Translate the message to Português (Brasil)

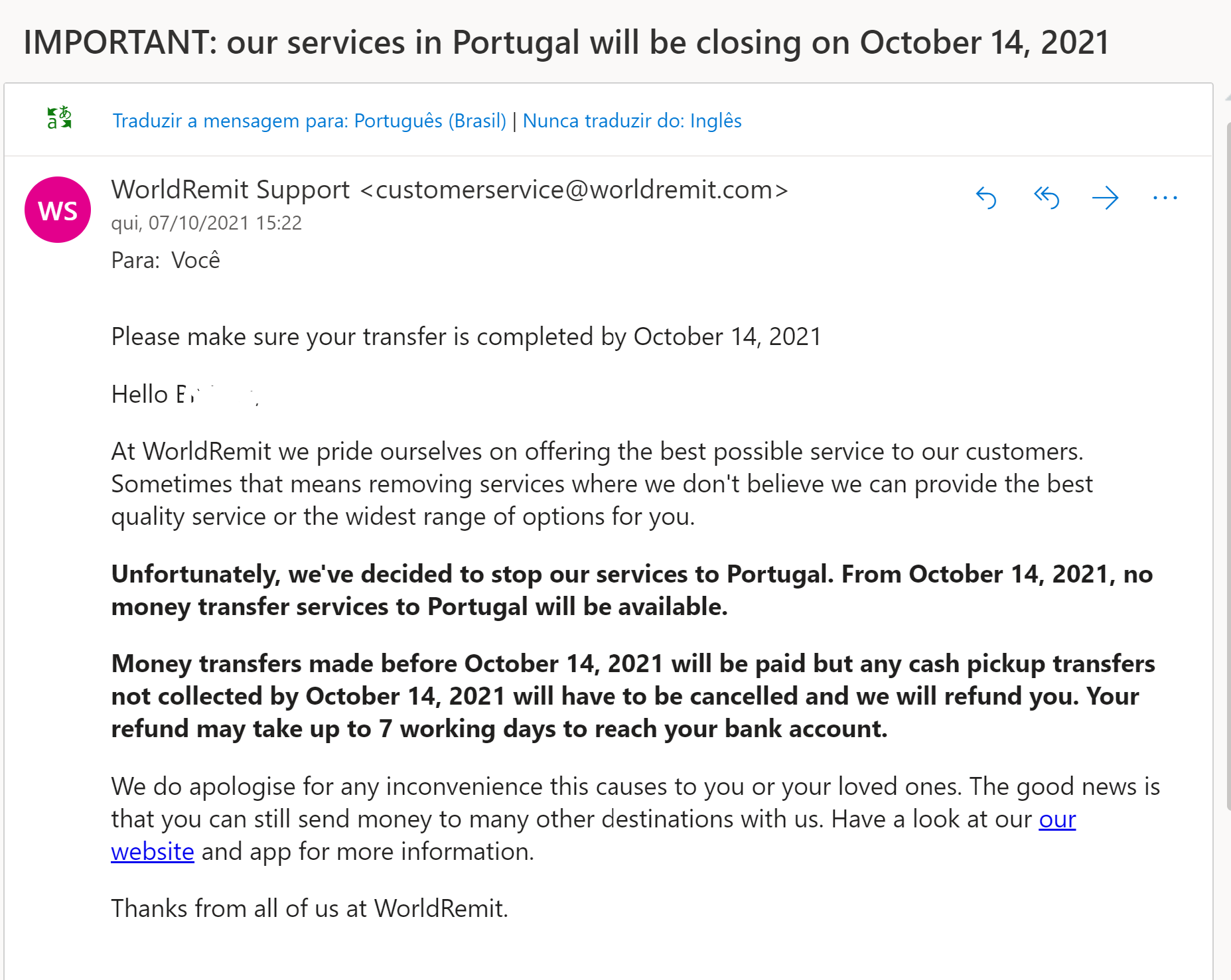(x=309, y=121)
